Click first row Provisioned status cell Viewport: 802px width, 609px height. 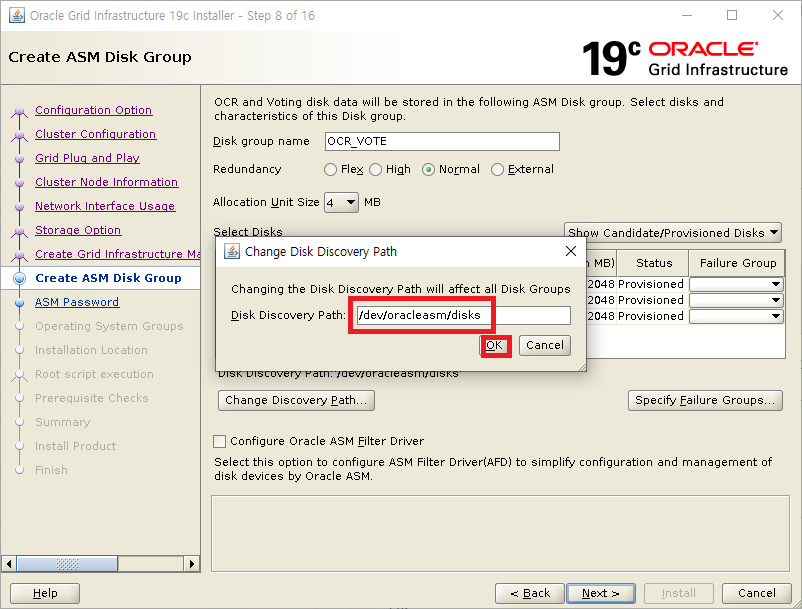pyautogui.click(x=651, y=284)
